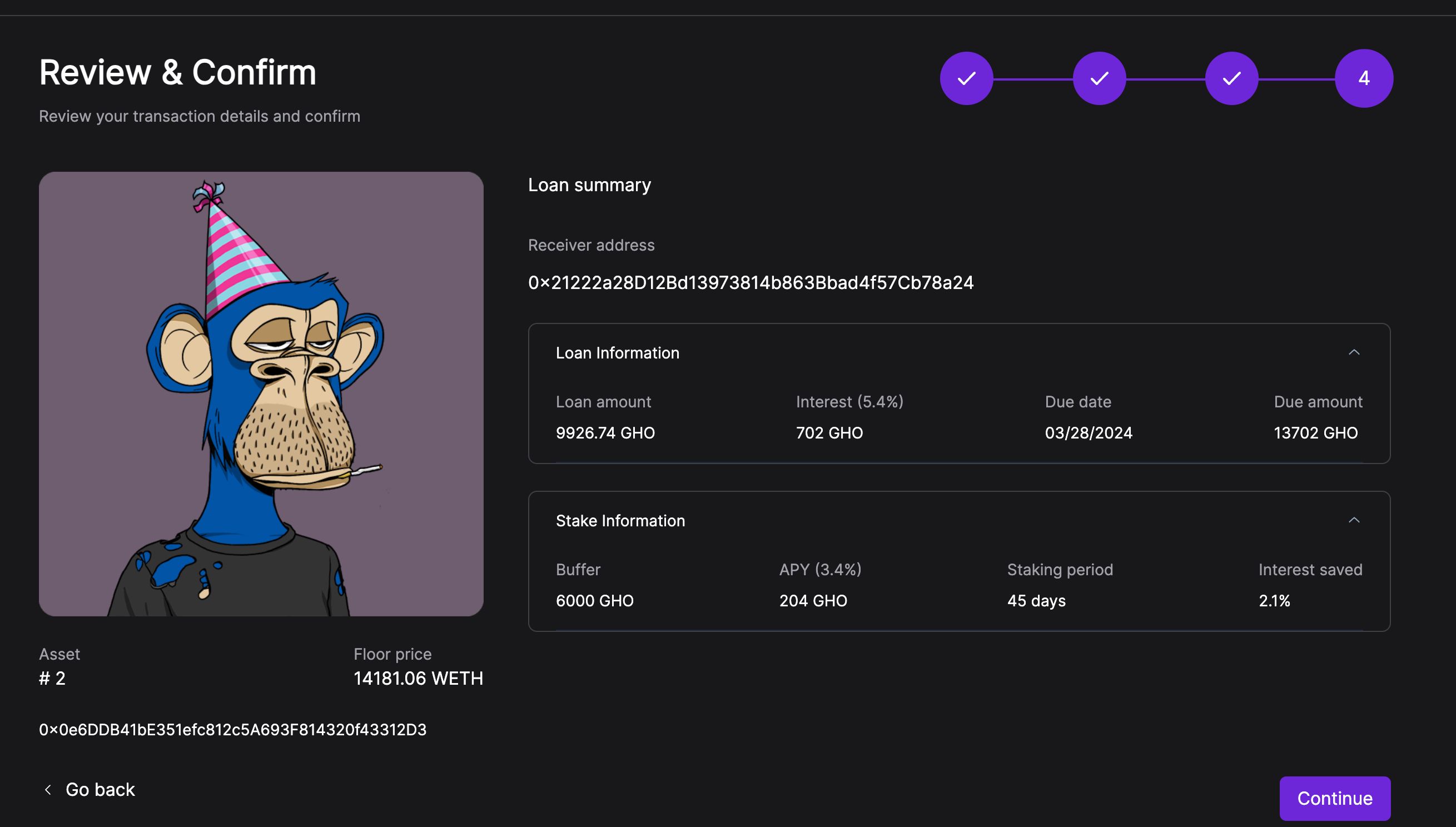The height and width of the screenshot is (827, 1456).
Task: Click the Floor price label
Action: coord(392,654)
